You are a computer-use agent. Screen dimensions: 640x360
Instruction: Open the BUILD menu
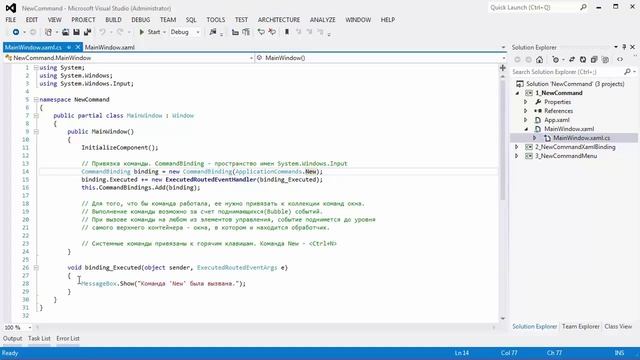pyautogui.click(x=113, y=20)
